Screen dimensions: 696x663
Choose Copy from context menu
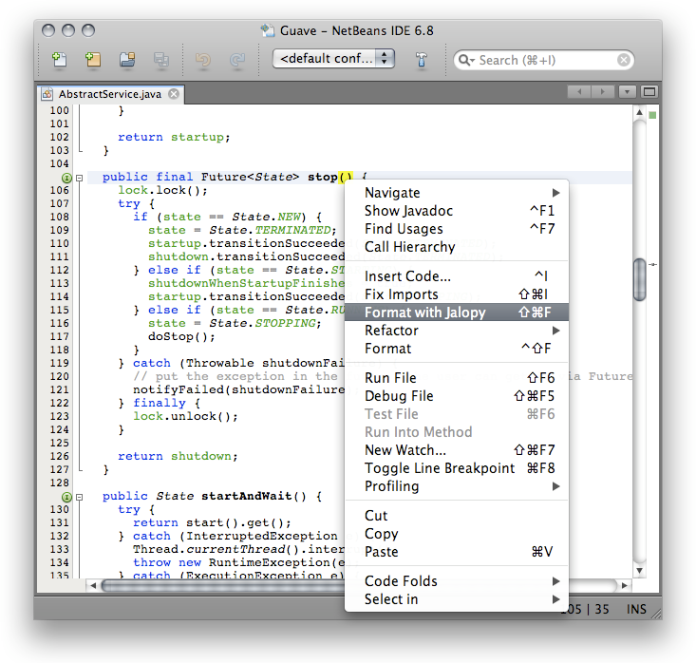pos(457,533)
